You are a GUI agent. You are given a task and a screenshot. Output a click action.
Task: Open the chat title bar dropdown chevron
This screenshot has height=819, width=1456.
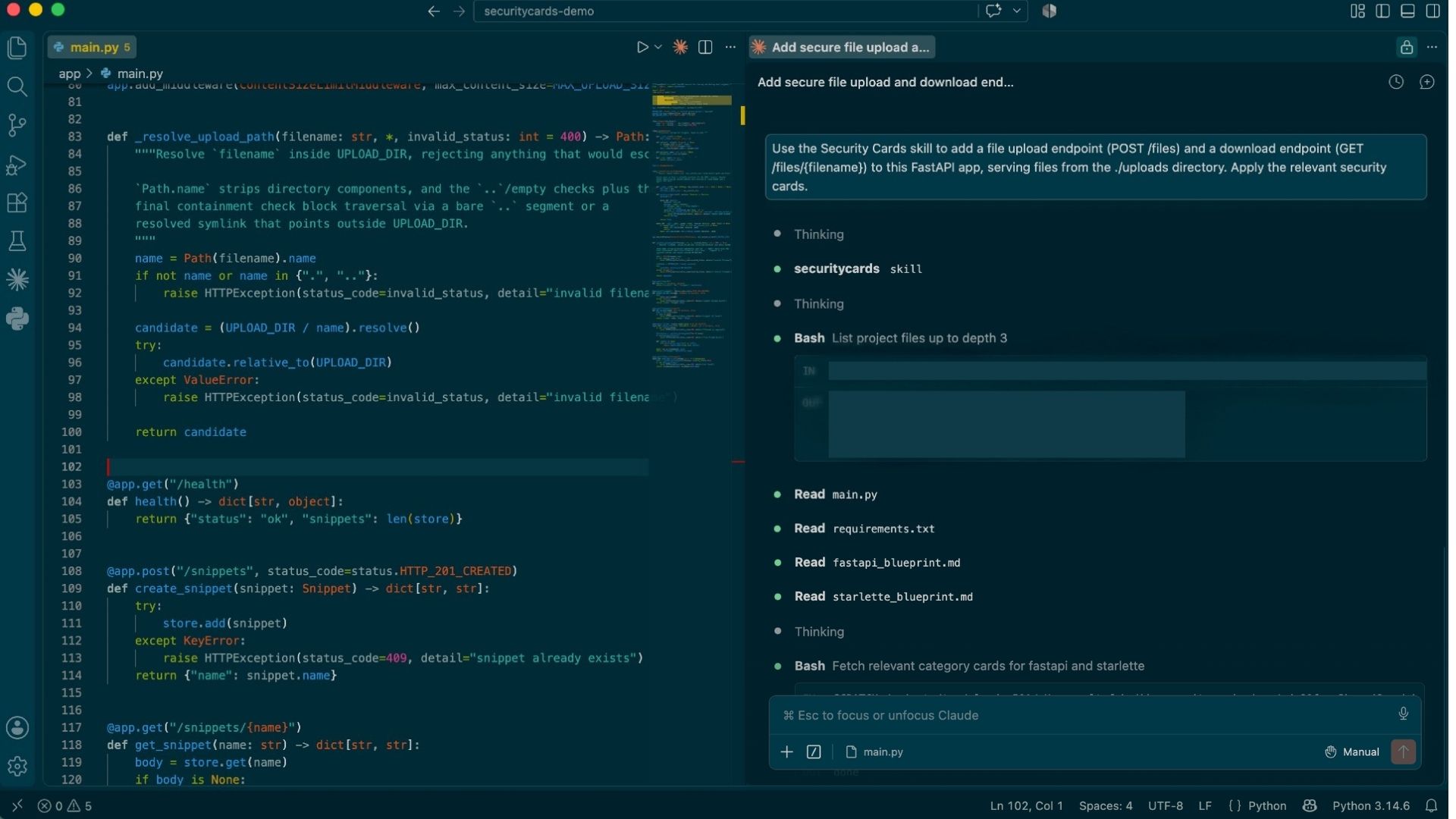(x=1016, y=11)
